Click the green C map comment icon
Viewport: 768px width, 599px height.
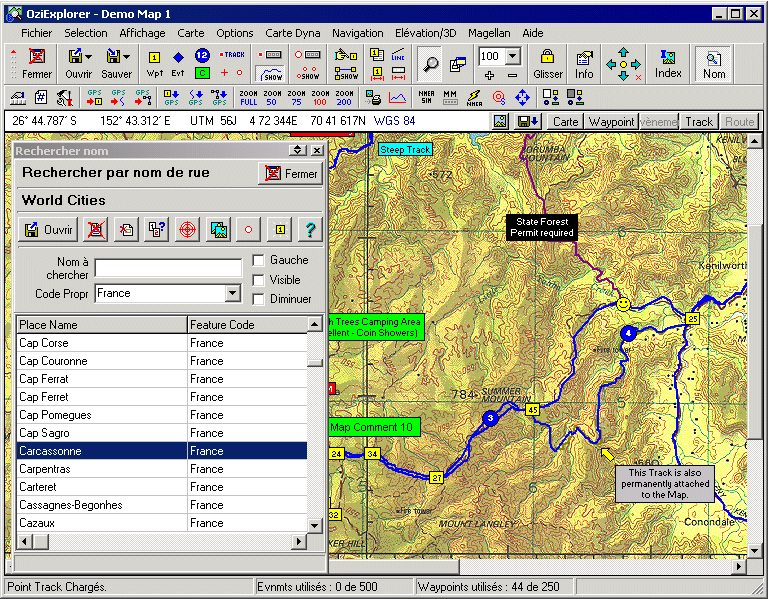202,73
